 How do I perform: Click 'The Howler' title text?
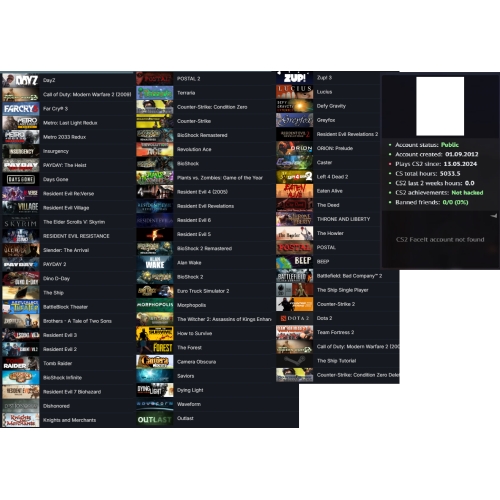[330, 233]
